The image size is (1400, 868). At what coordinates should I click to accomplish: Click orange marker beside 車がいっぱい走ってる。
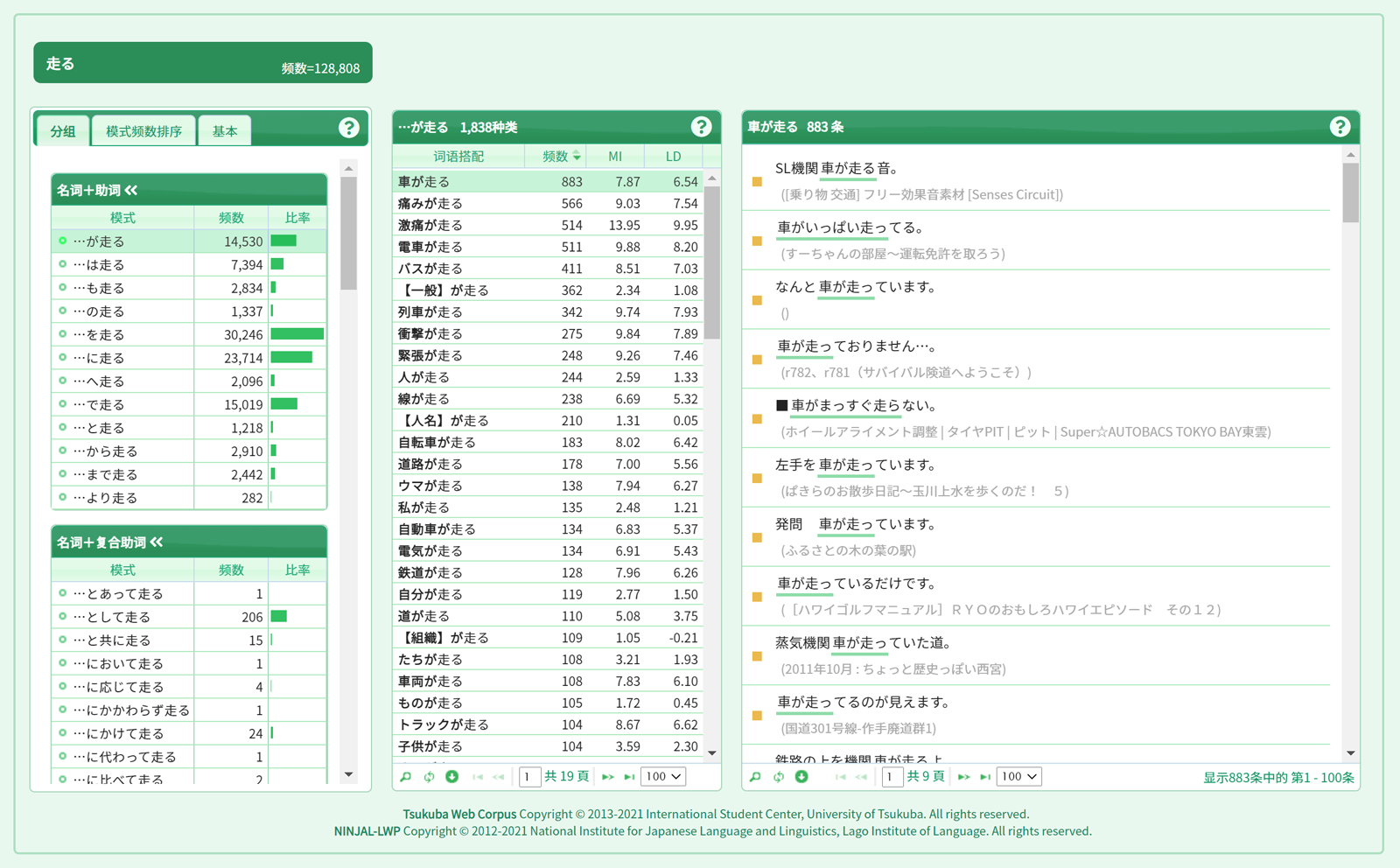click(757, 241)
